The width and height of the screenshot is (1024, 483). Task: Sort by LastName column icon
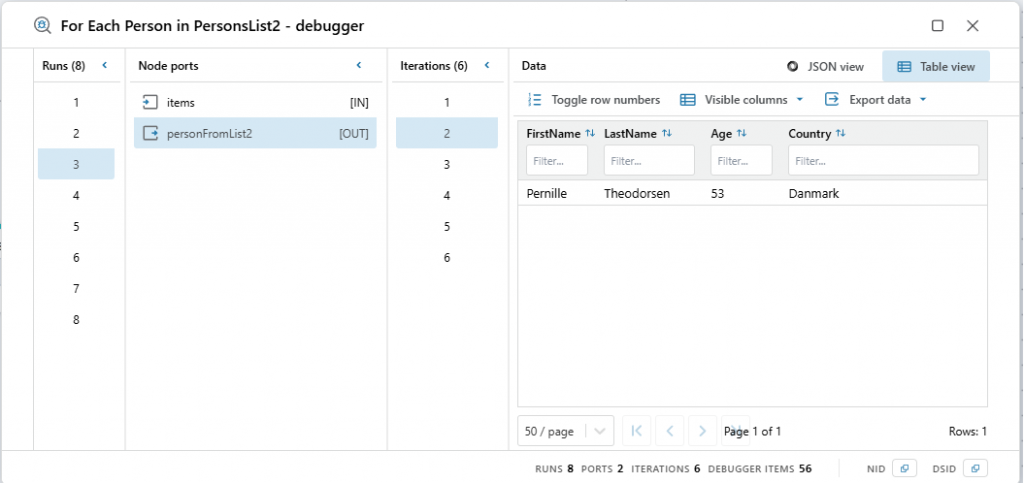667,133
